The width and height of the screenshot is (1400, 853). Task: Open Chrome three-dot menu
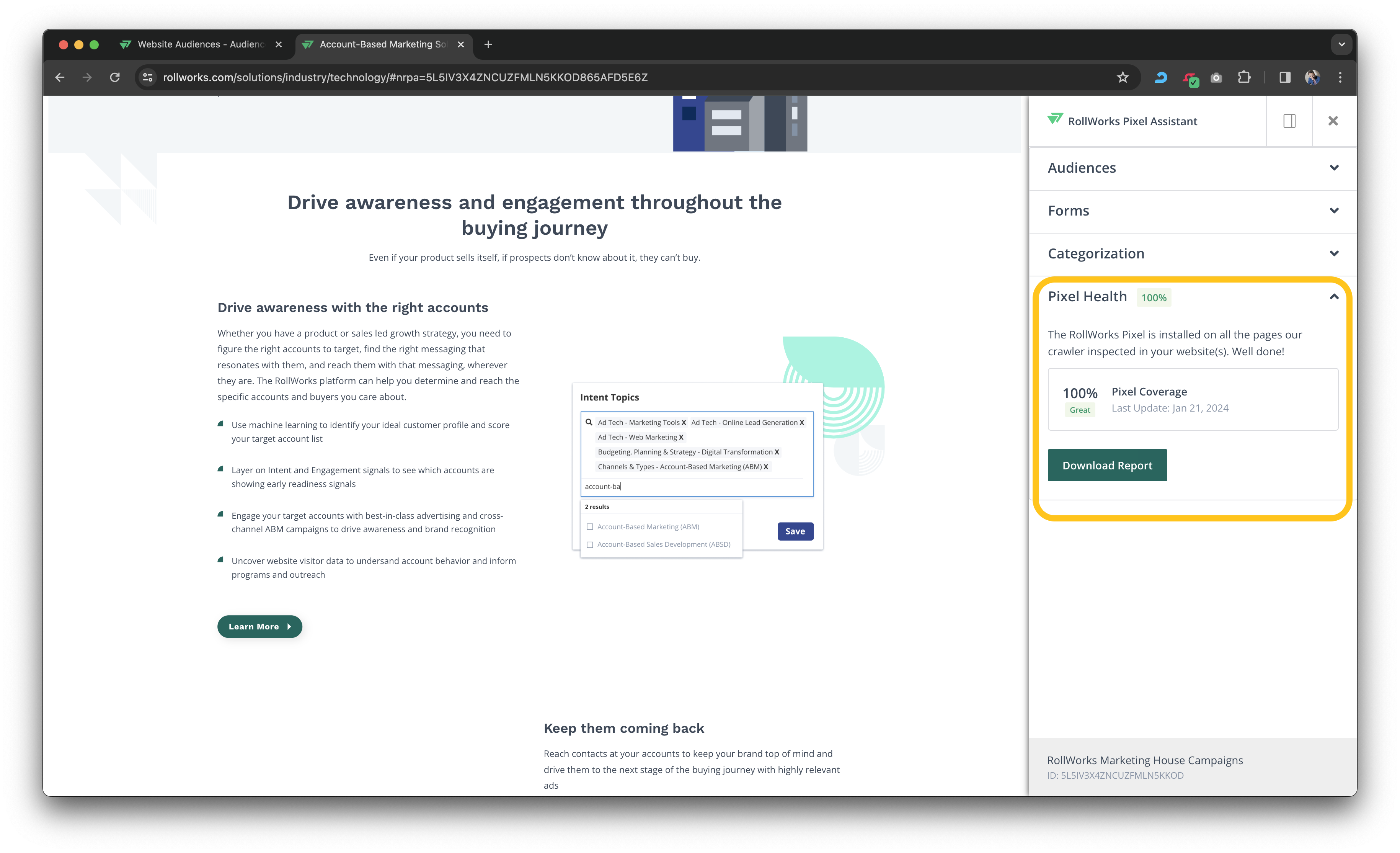coord(1340,77)
